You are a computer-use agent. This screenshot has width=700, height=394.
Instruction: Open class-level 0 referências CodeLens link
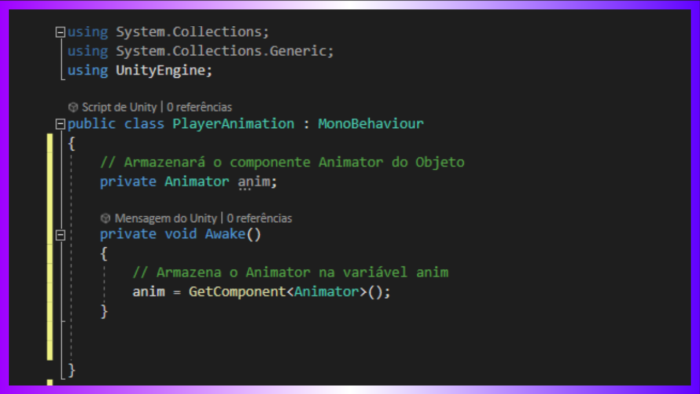199,107
